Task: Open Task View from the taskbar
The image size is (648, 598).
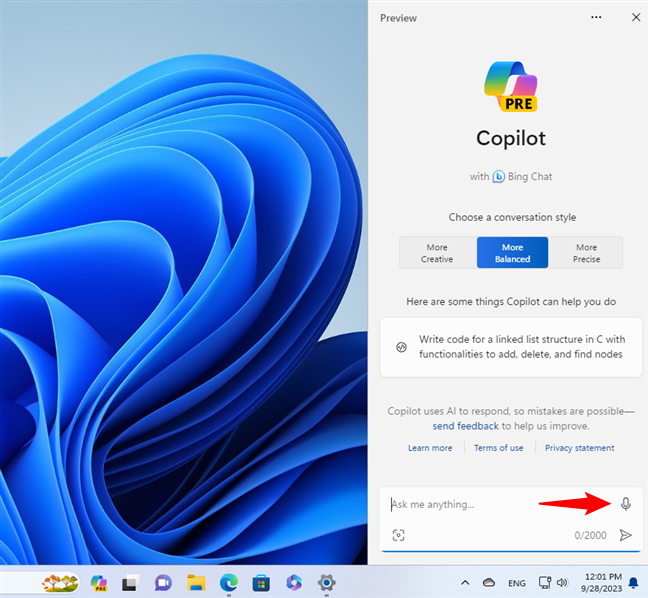Action: pyautogui.click(x=130, y=583)
